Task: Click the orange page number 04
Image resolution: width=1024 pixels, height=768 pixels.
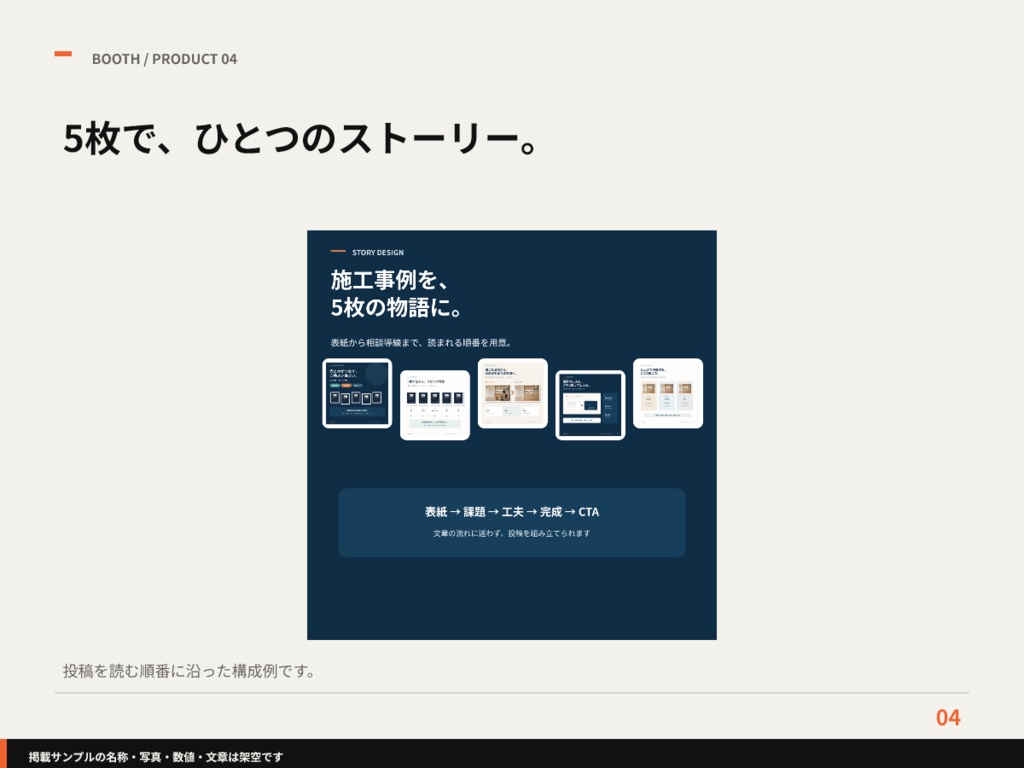Action: pos(948,718)
